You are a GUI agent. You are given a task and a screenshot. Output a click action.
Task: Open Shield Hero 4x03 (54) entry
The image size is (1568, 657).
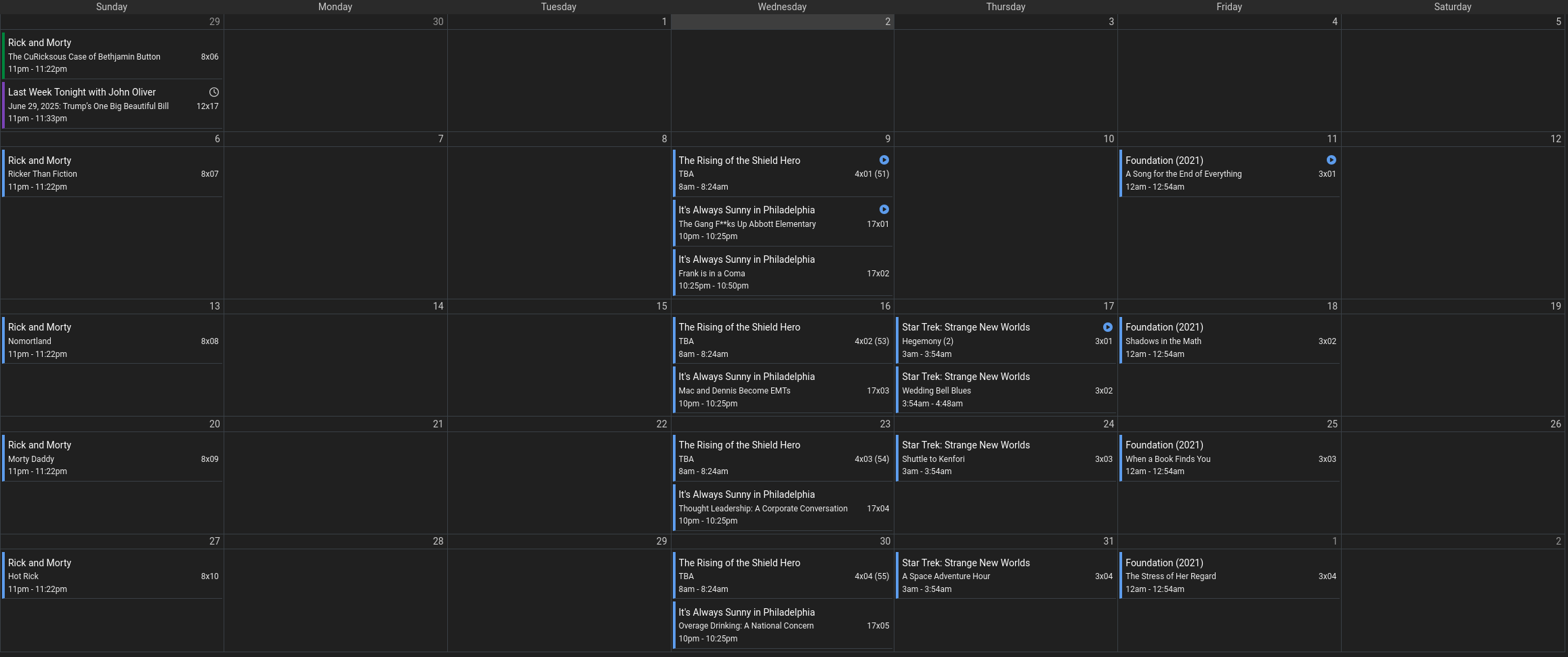coord(783,458)
